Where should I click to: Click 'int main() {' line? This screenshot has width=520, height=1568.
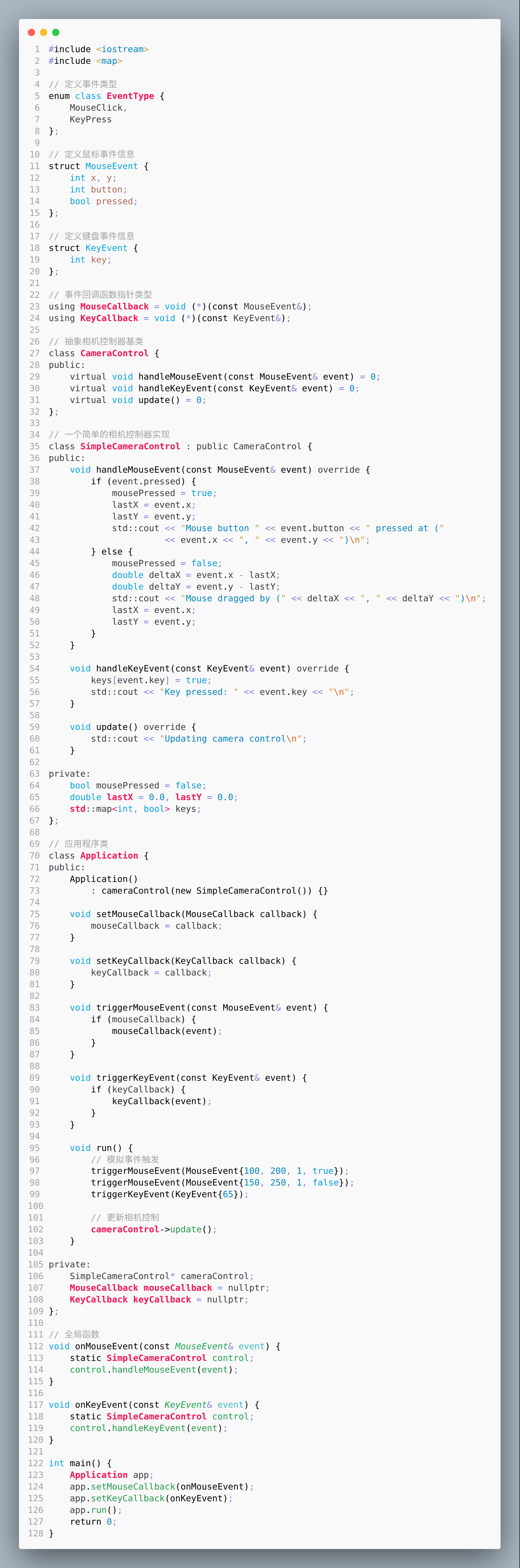coord(80,1463)
